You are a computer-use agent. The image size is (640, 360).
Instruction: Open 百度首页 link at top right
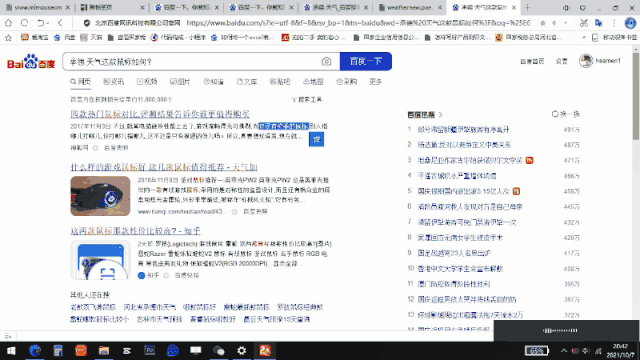pyautogui.click(x=532, y=61)
